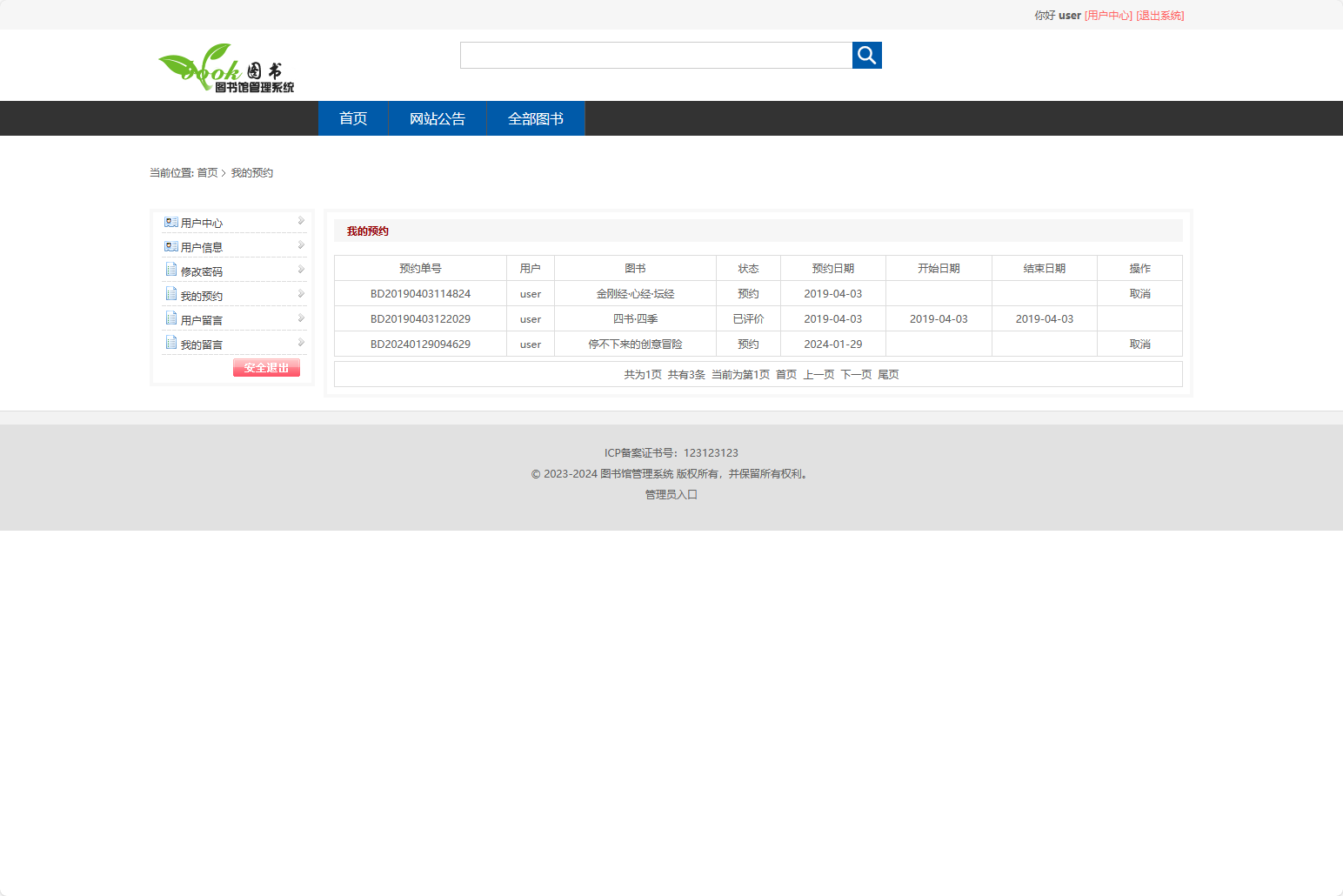Click the 我的预约 panel heading
Screen dimensions: 1343x896
(368, 231)
